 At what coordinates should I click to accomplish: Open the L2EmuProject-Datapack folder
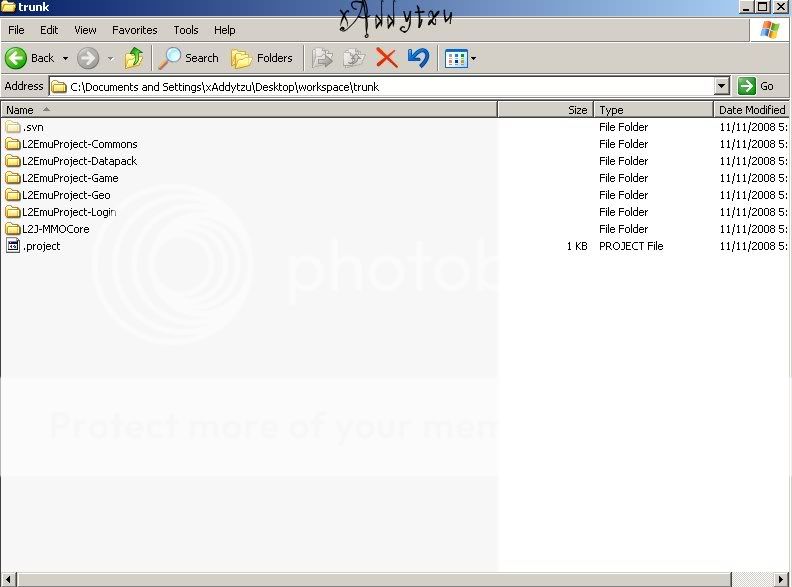[x=79, y=161]
